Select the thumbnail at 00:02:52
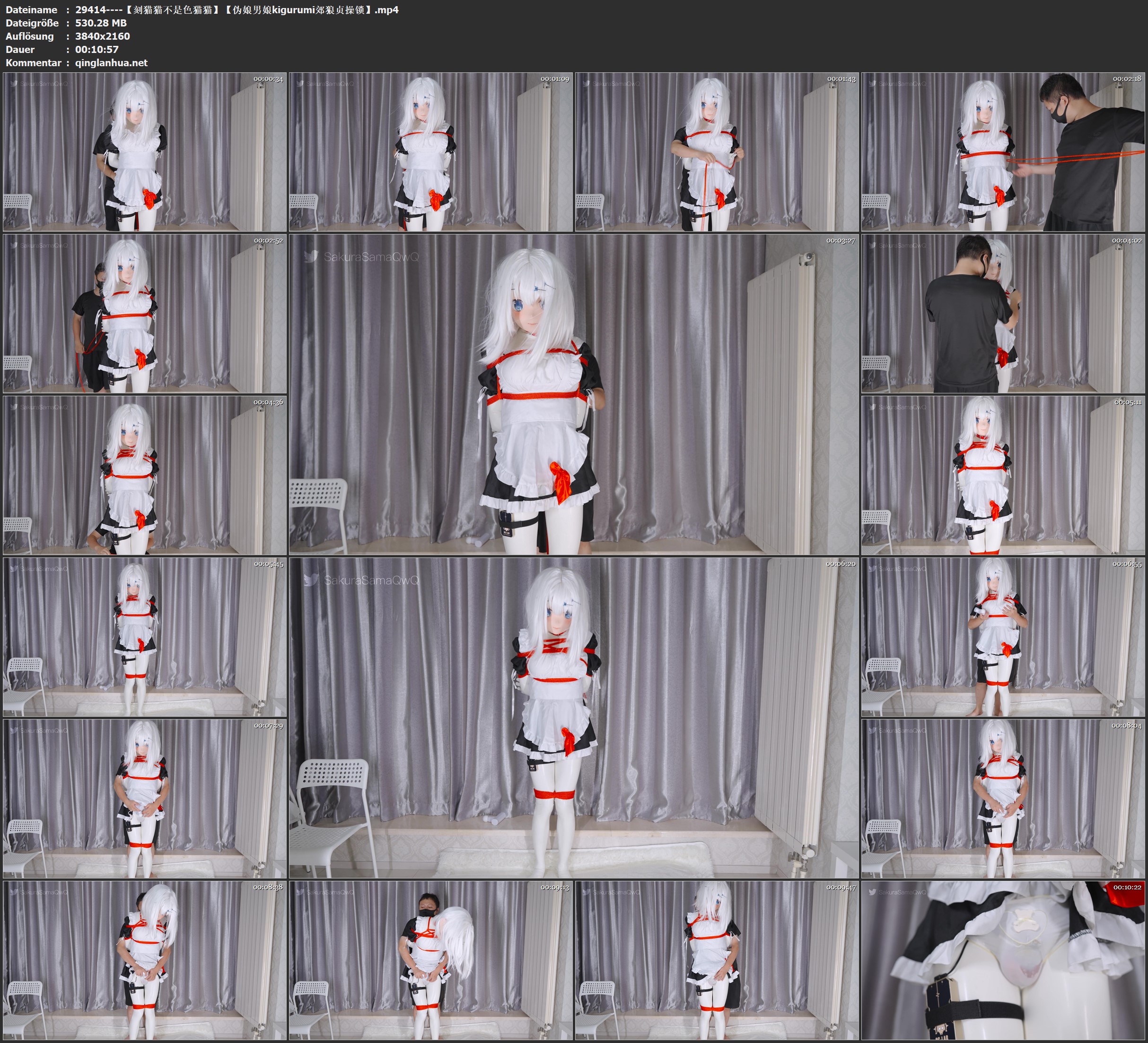 tap(145, 313)
